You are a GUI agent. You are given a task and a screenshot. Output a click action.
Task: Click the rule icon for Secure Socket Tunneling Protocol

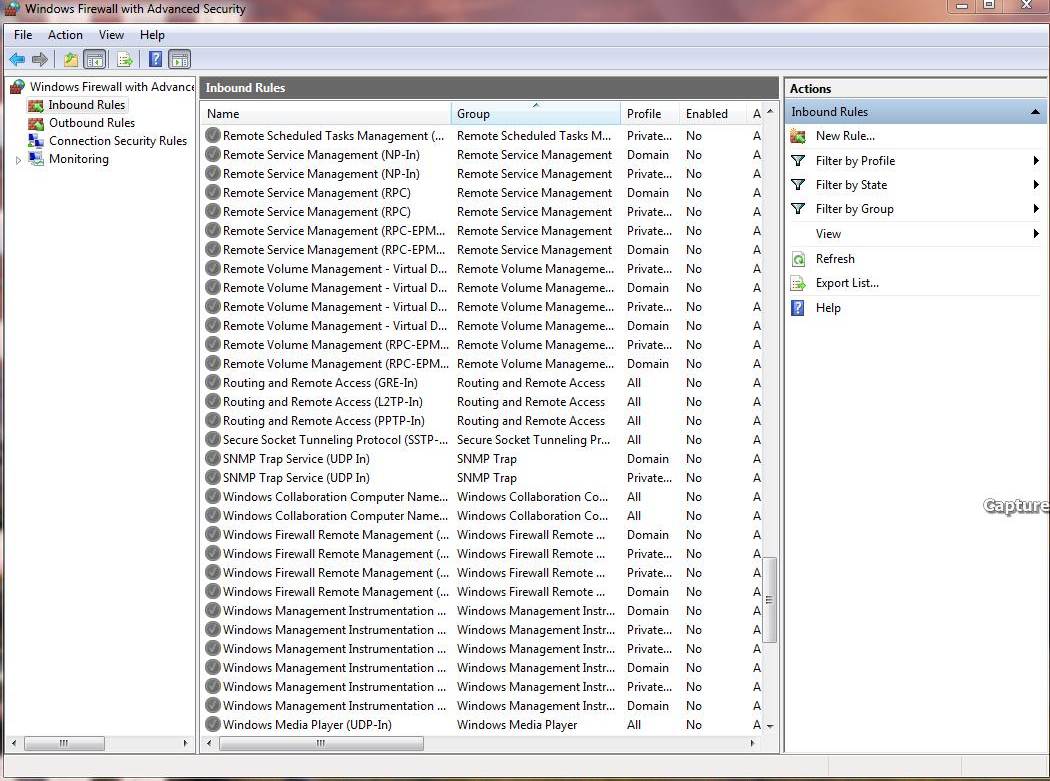click(213, 440)
